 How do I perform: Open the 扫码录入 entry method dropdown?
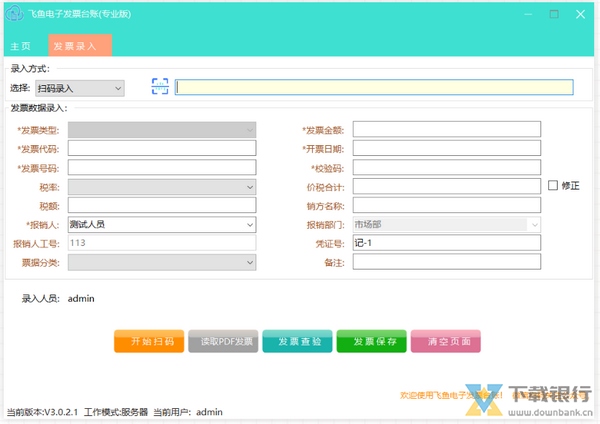[80, 88]
